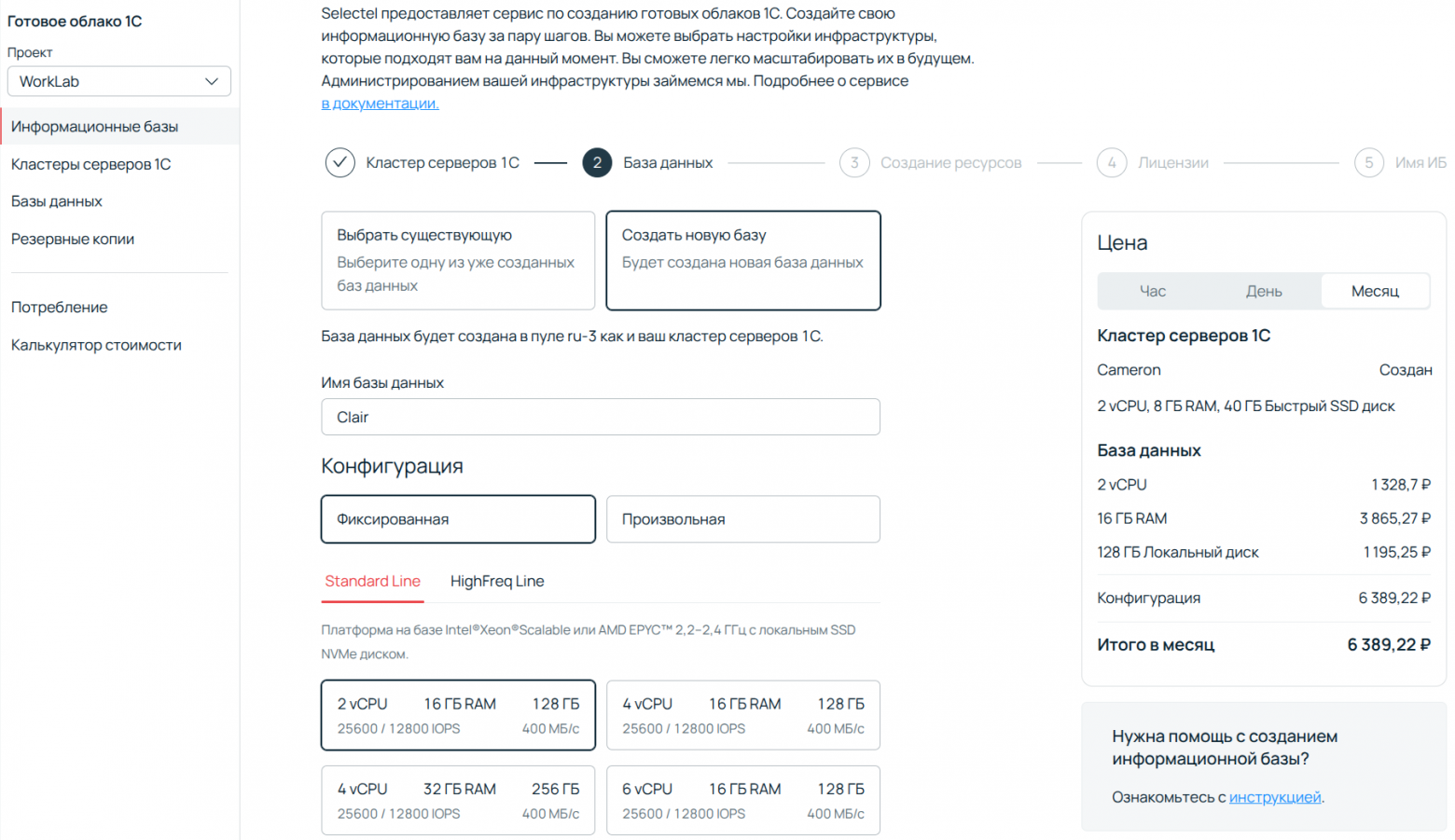Open the инструкцией help link

[x=1274, y=797]
